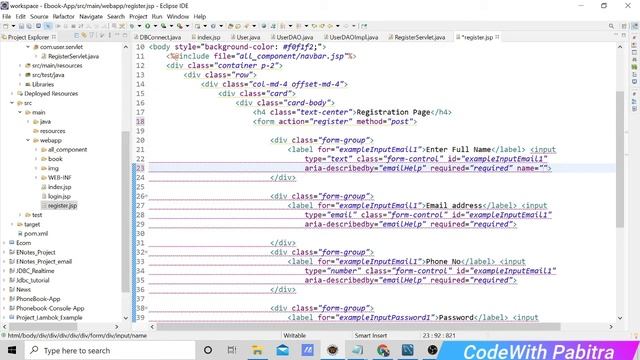Click the green Run icon in toolbar

(147, 26)
